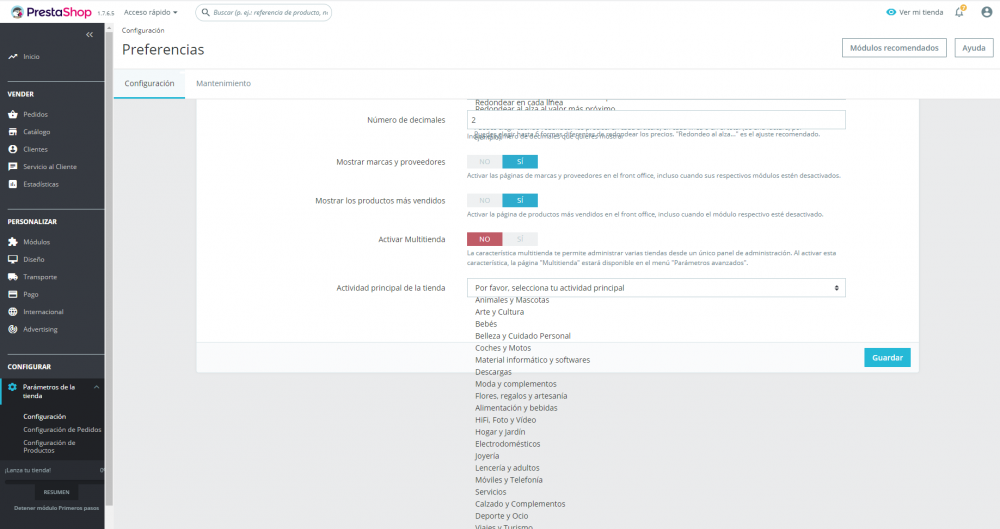Click the Configuración breadcrumb link
The image size is (1000, 529).
pos(143,31)
